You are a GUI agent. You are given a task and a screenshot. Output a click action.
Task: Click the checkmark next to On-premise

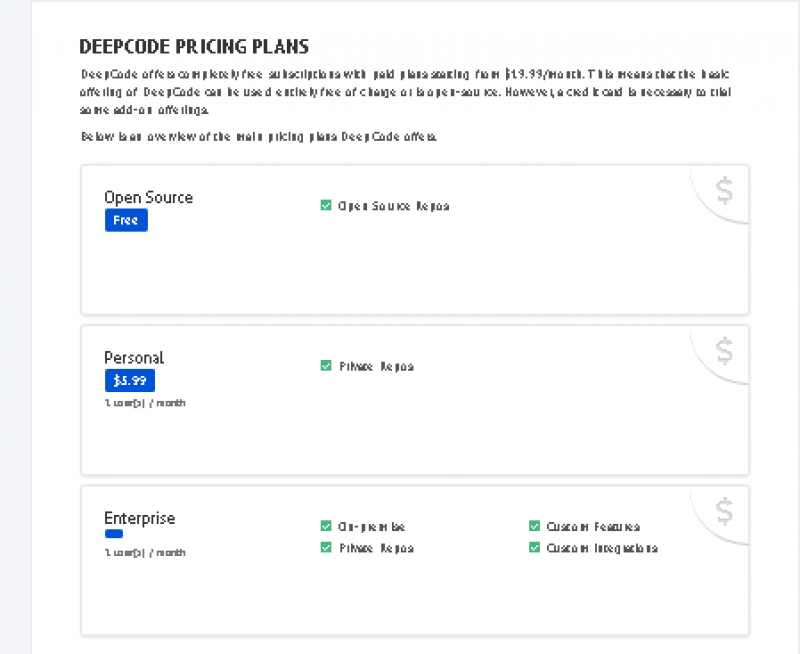(326, 525)
